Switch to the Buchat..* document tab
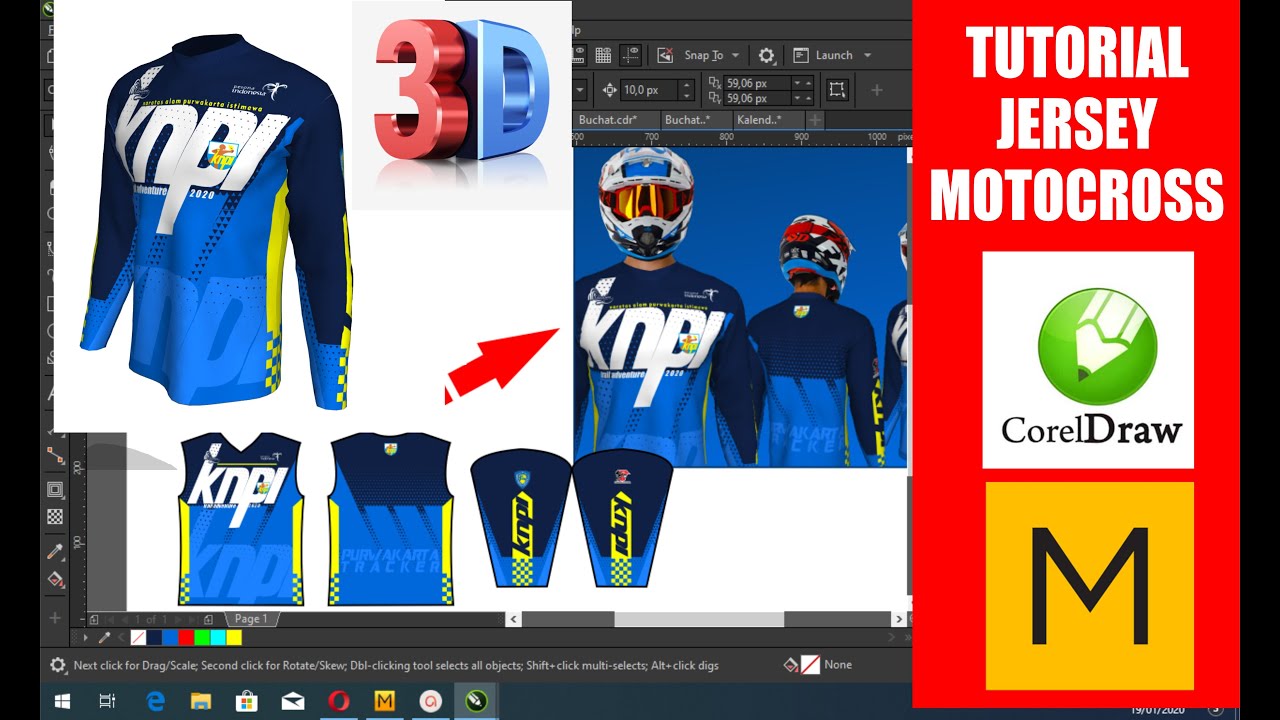 pyautogui.click(x=687, y=120)
